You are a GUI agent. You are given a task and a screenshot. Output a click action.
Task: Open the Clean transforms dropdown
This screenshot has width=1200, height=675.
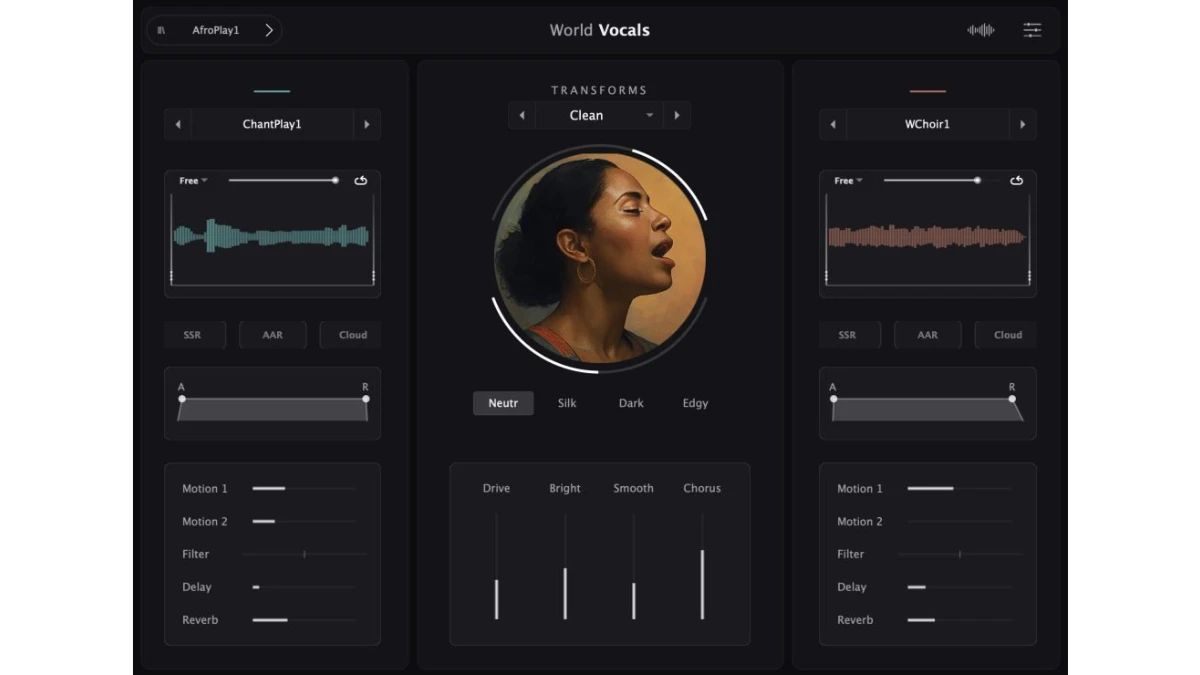click(x=598, y=116)
